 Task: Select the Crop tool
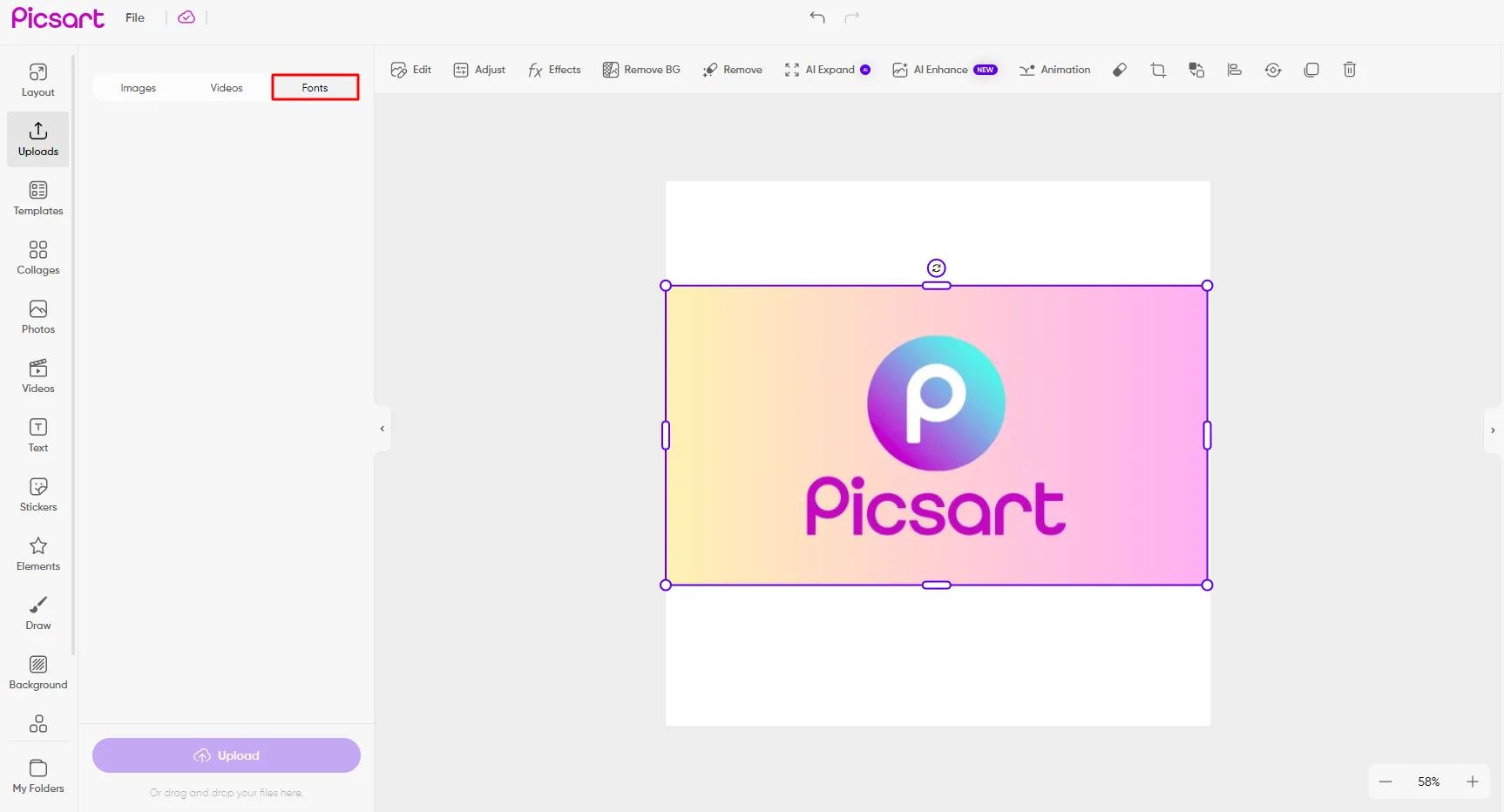pos(1158,70)
